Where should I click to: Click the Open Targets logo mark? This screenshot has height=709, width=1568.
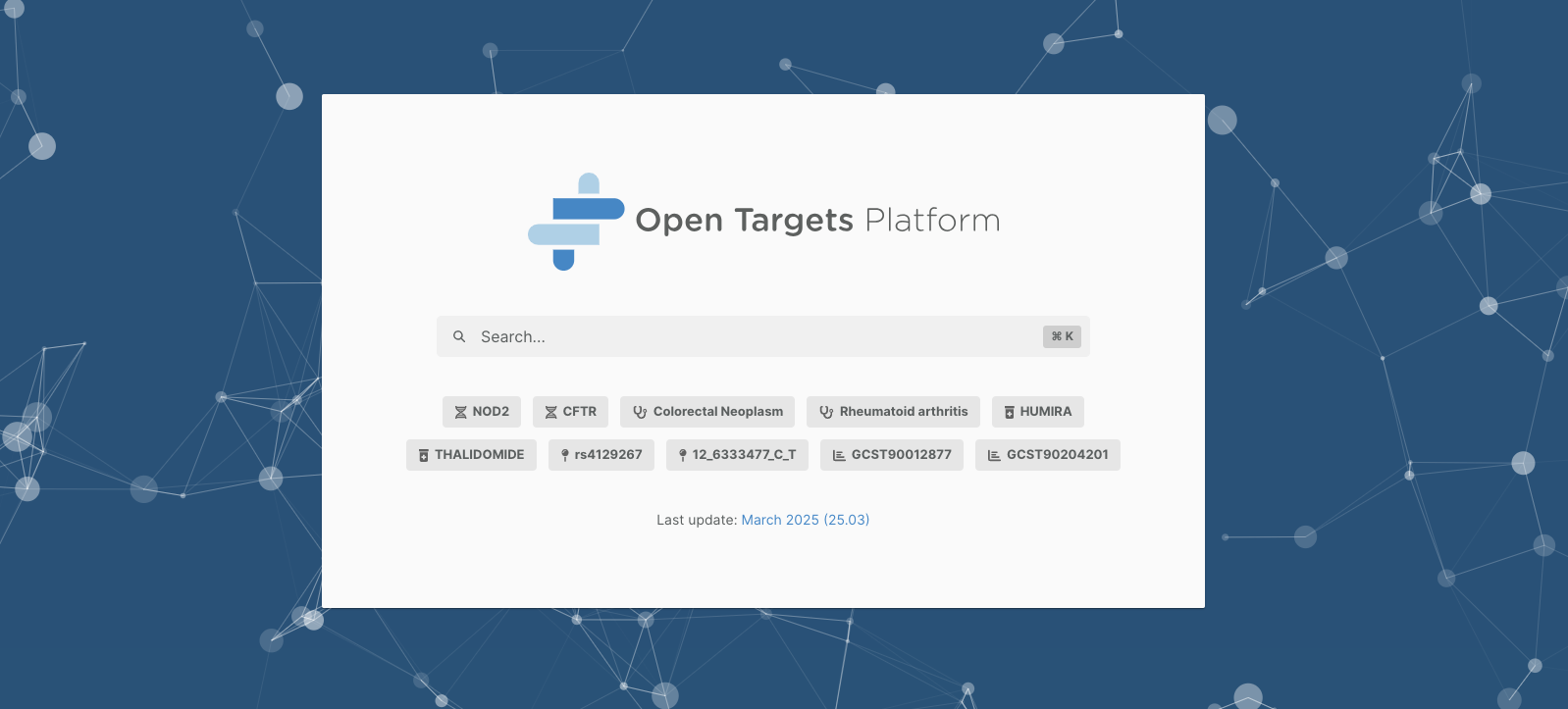[576, 222]
